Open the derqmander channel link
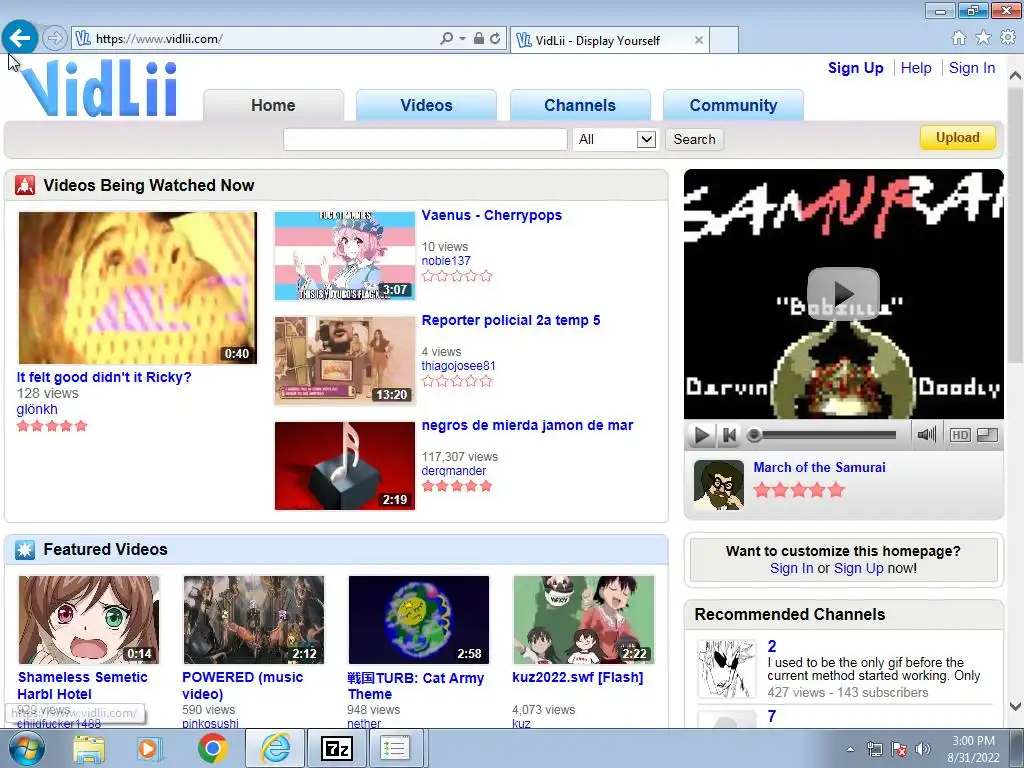 tap(454, 471)
